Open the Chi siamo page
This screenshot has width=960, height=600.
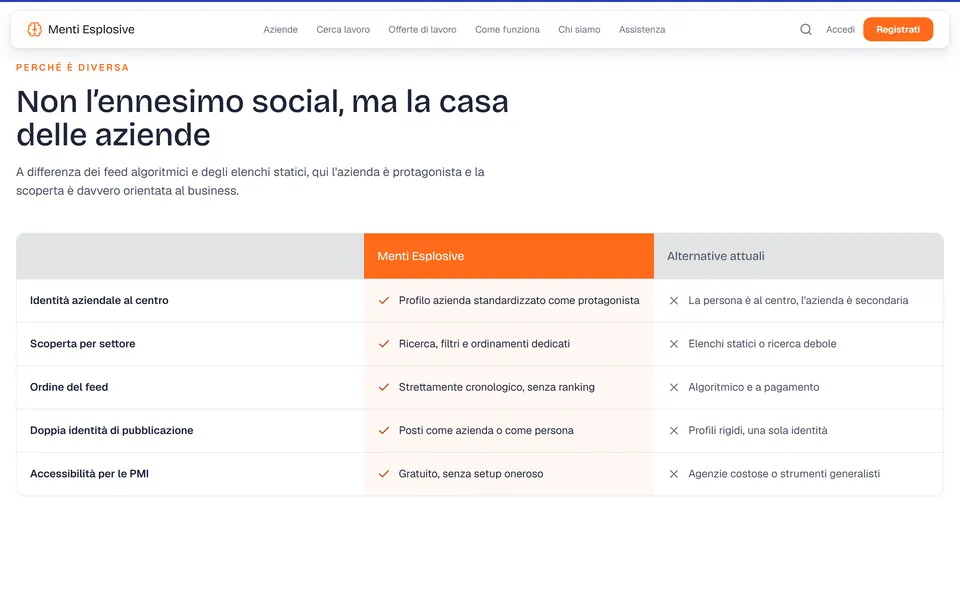pyautogui.click(x=579, y=29)
